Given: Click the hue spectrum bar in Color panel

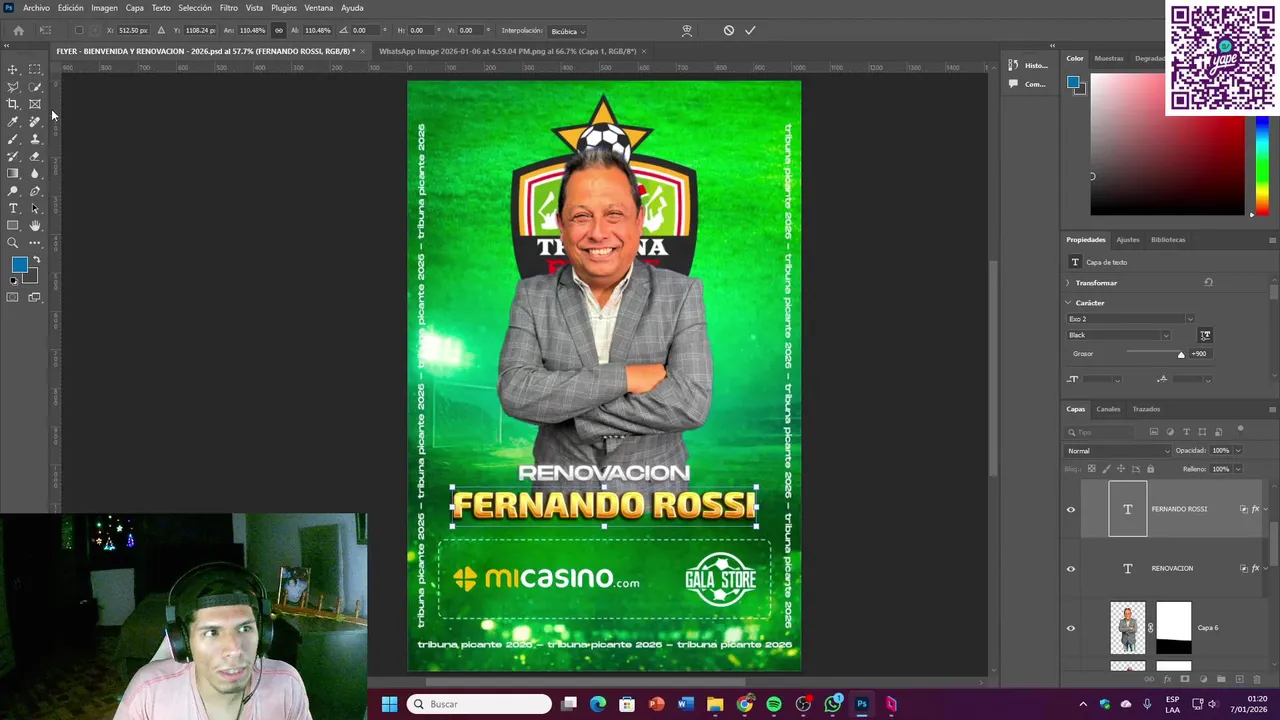Looking at the screenshot, I should [1262, 165].
